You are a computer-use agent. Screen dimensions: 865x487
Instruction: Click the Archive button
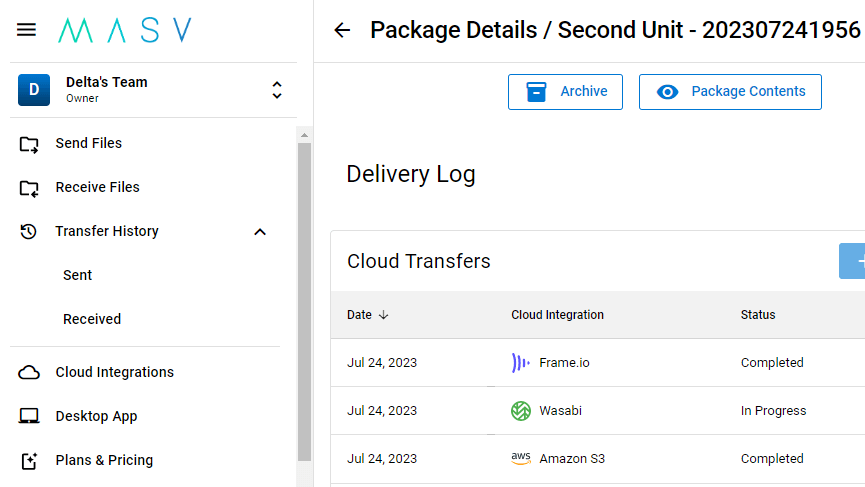pos(565,92)
